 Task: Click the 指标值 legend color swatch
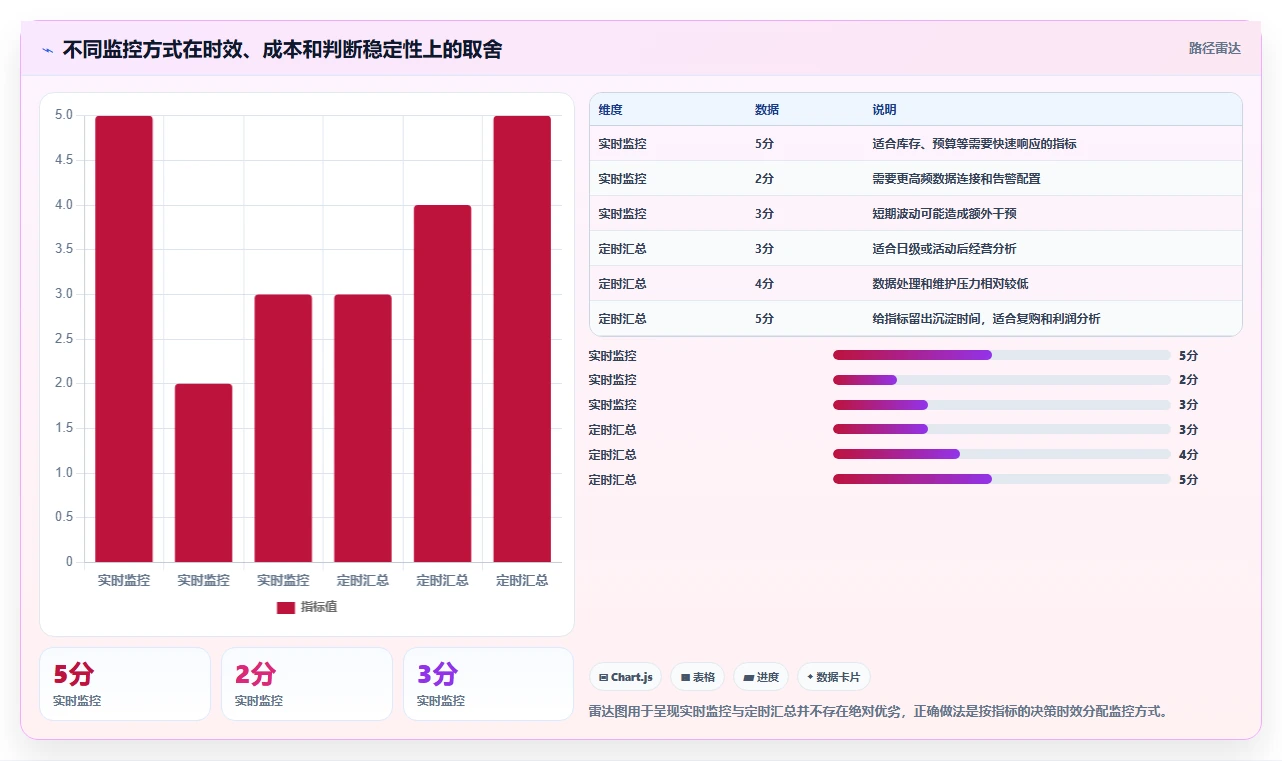pos(286,607)
